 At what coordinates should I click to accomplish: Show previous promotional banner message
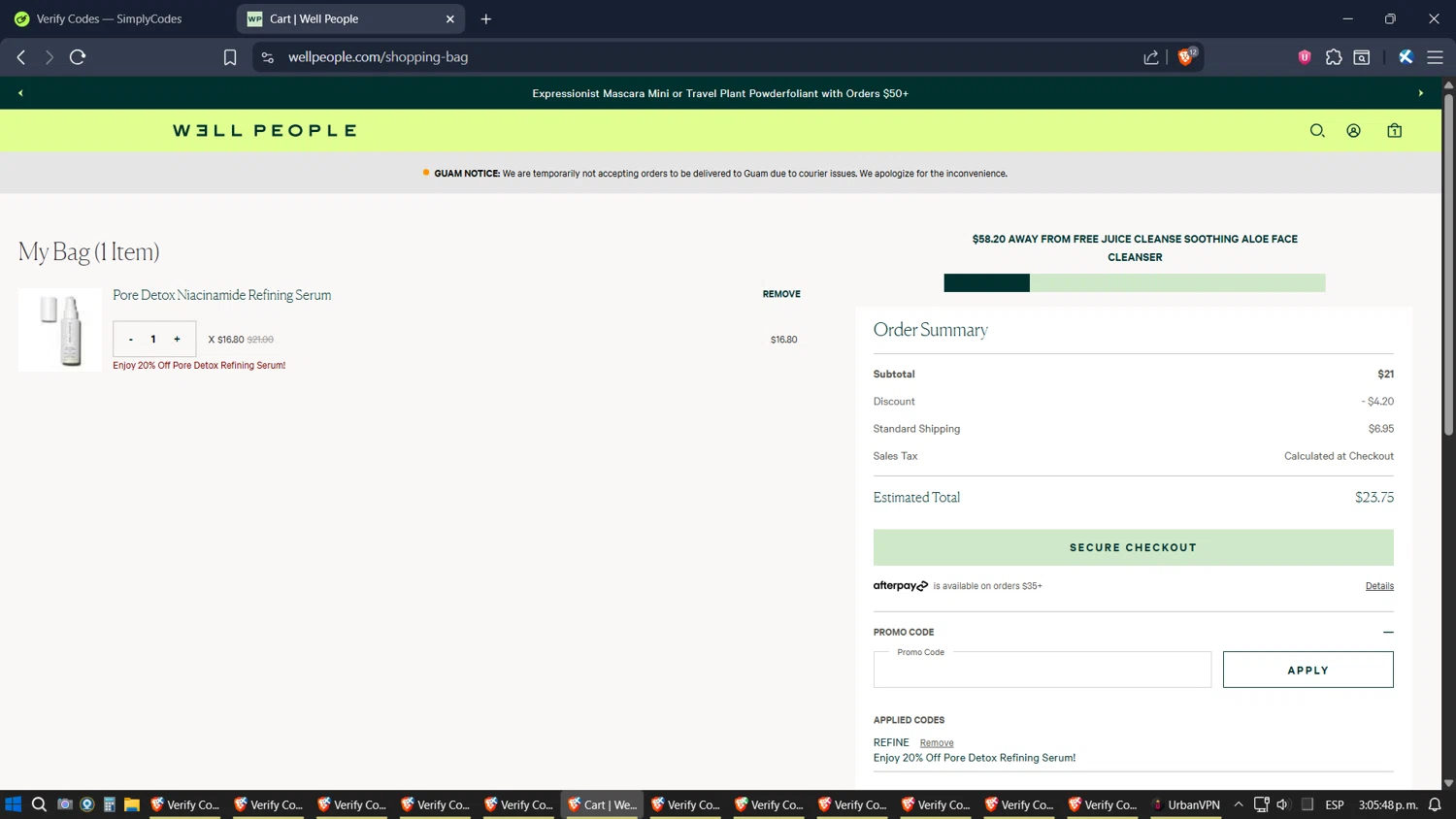point(20,93)
